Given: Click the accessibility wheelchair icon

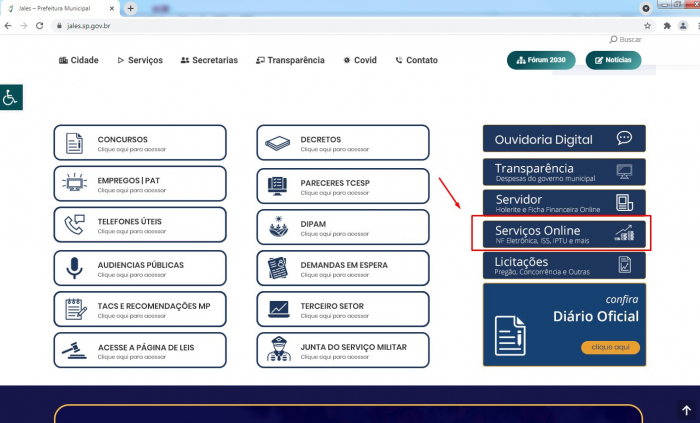Looking at the screenshot, I should 11,97.
